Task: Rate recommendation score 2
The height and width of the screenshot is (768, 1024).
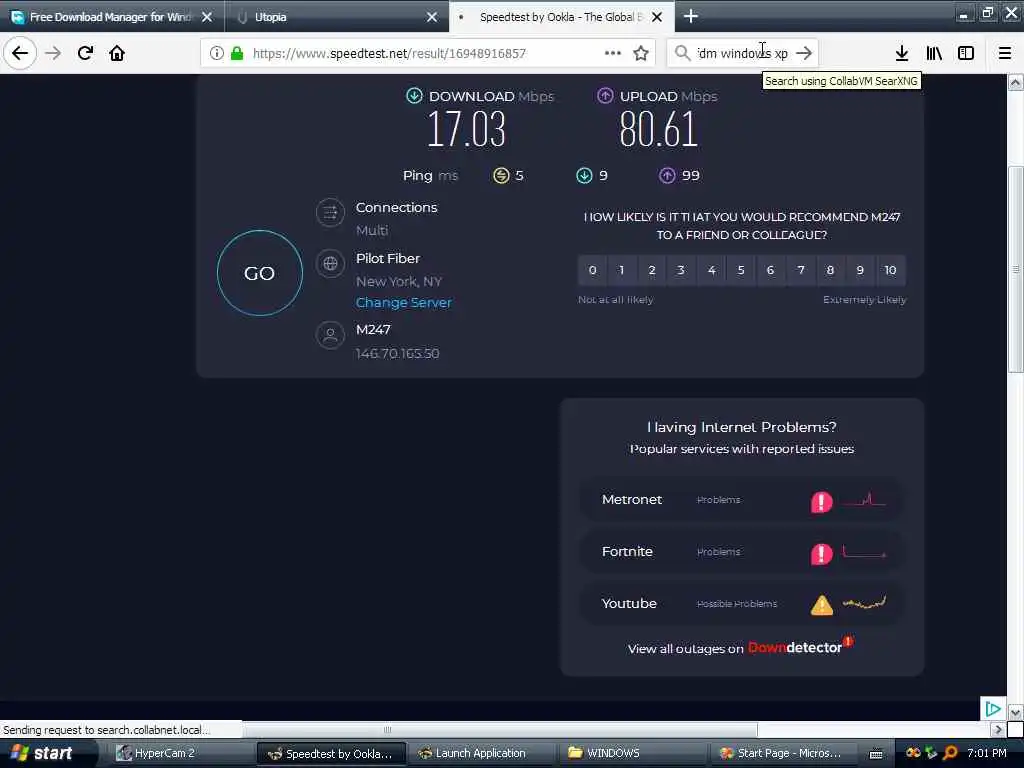Action: pos(652,270)
